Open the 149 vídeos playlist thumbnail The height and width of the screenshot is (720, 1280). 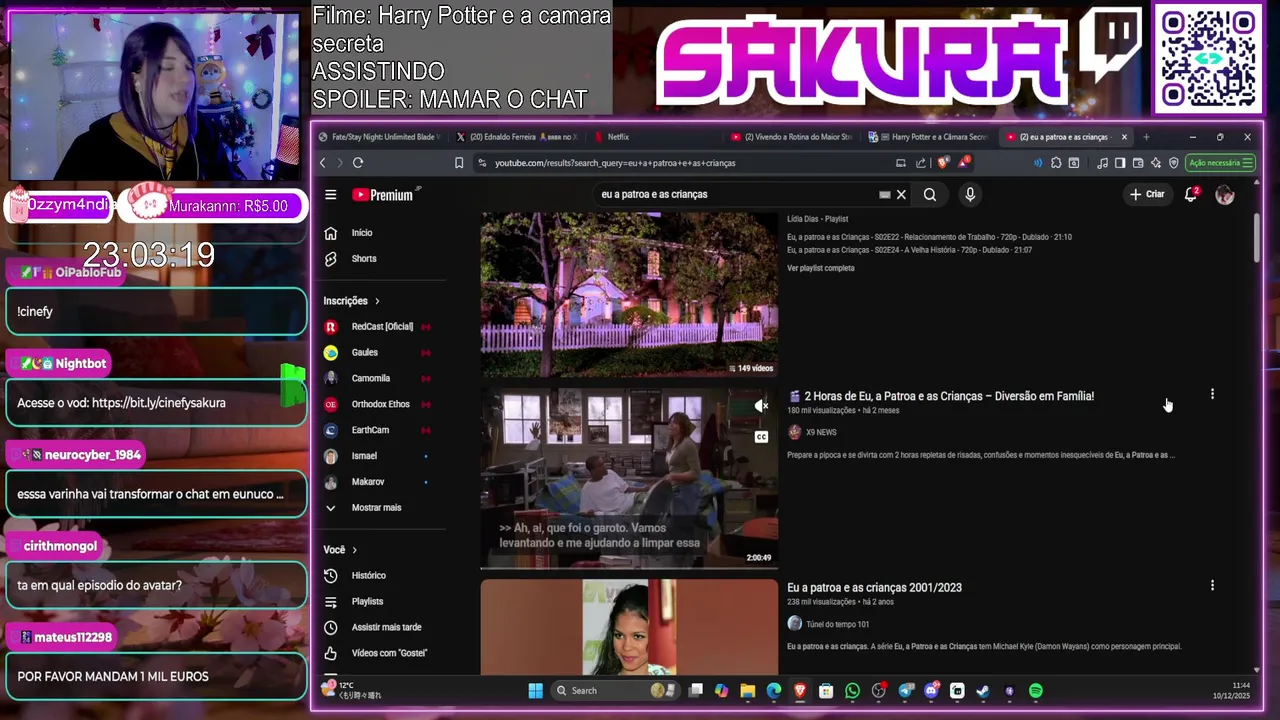629,294
